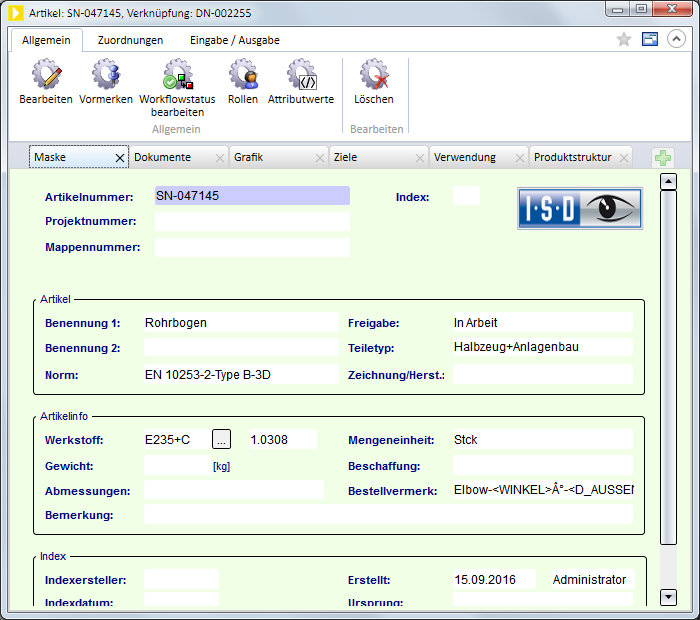This screenshot has height=620, width=700.
Task: Close the Produktstruktur tab
Action: tap(624, 158)
